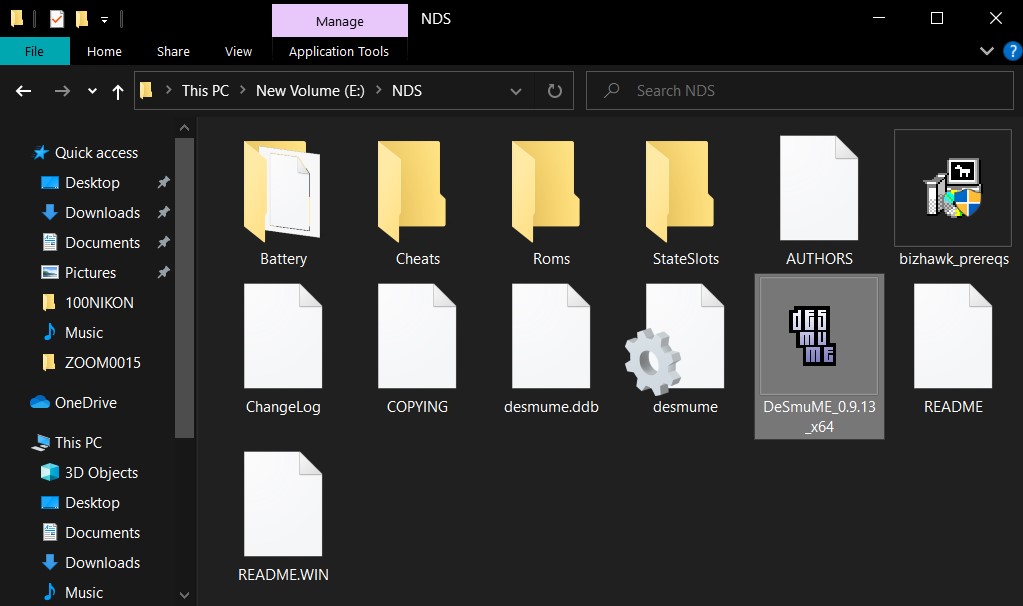1023x606 pixels.
Task: Expand address bar history dropdown
Action: pyautogui.click(x=516, y=91)
